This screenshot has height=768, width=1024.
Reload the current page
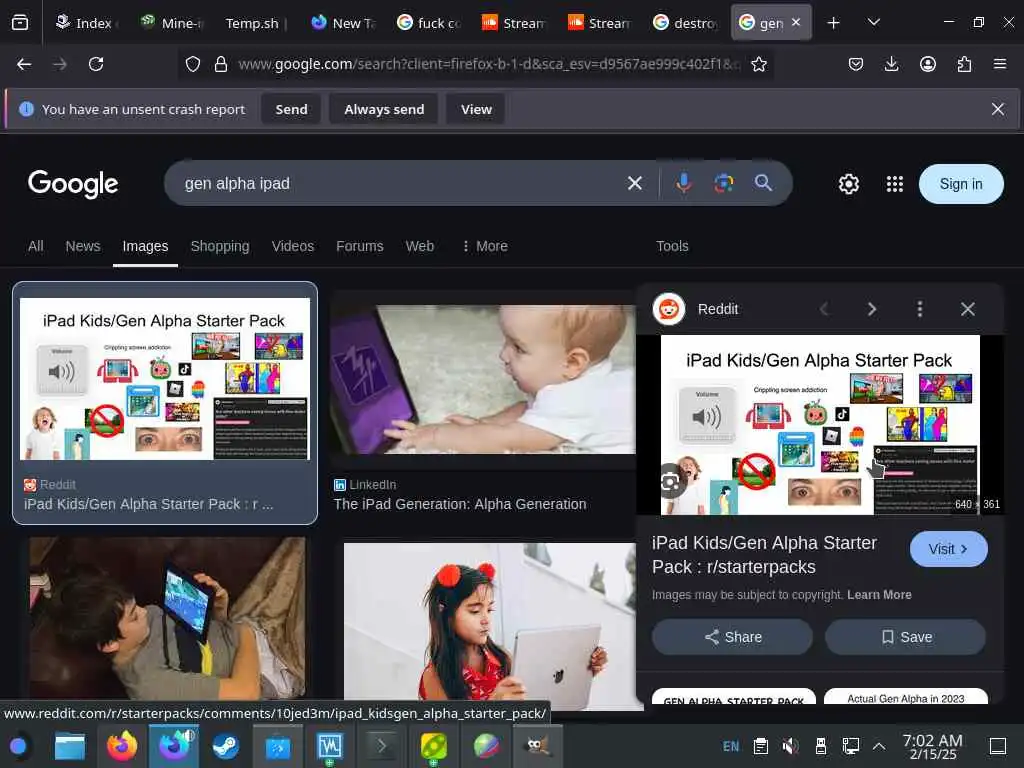pyautogui.click(x=96, y=64)
